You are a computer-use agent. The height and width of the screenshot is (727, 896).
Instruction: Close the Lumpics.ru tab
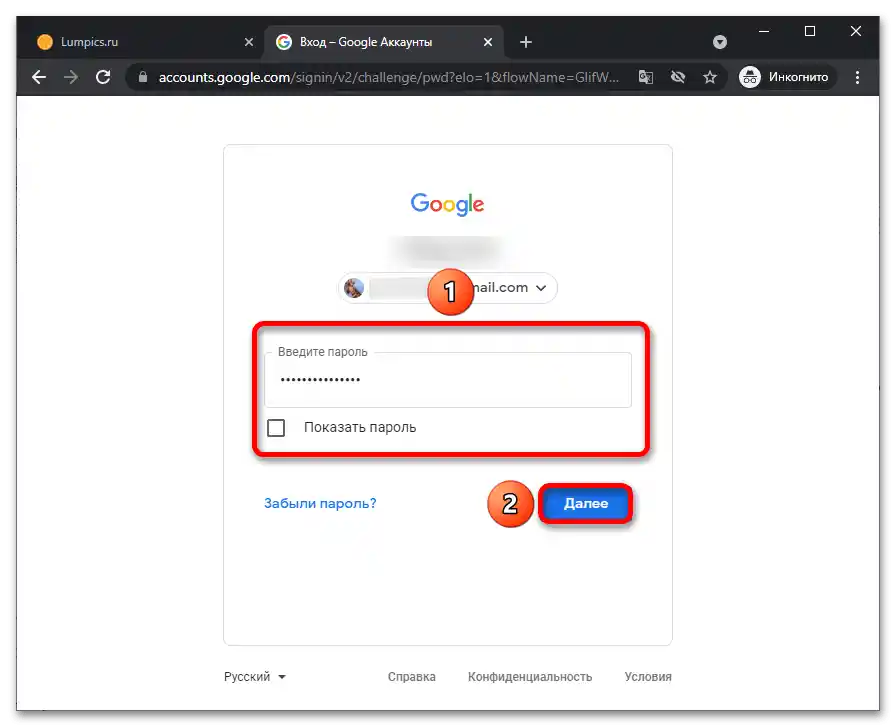pos(249,42)
